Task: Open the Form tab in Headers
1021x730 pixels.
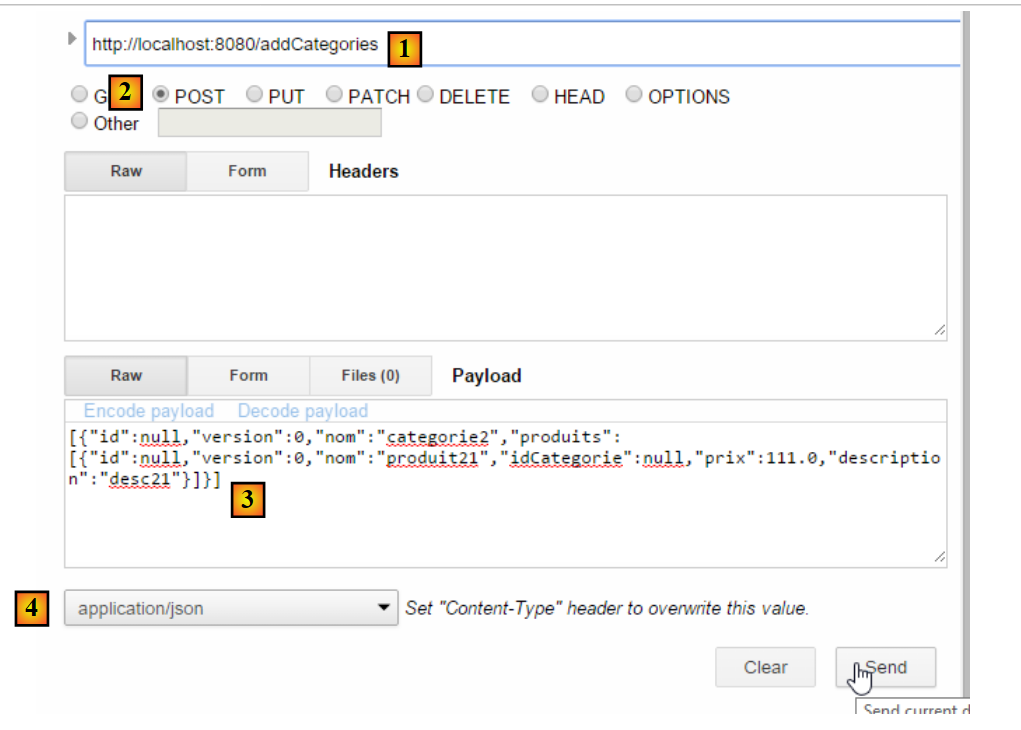Action: coord(247,171)
